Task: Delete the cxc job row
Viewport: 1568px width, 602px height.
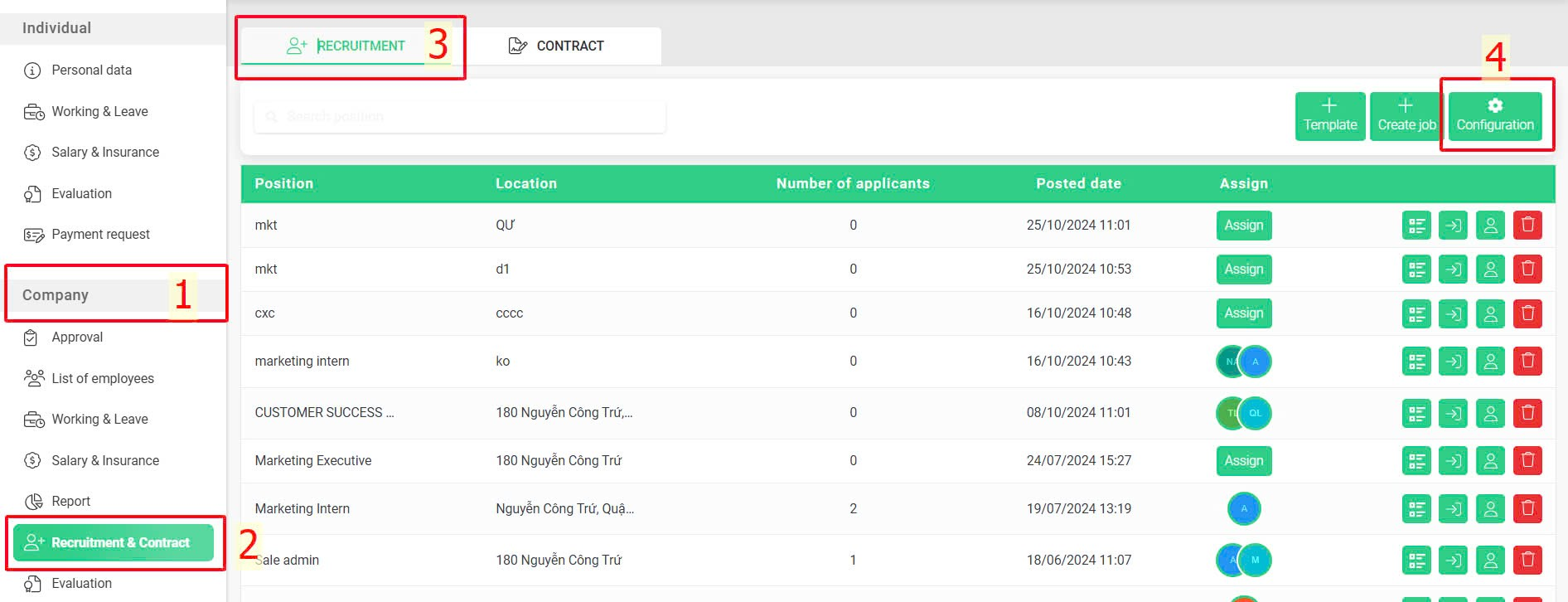Action: [1527, 313]
